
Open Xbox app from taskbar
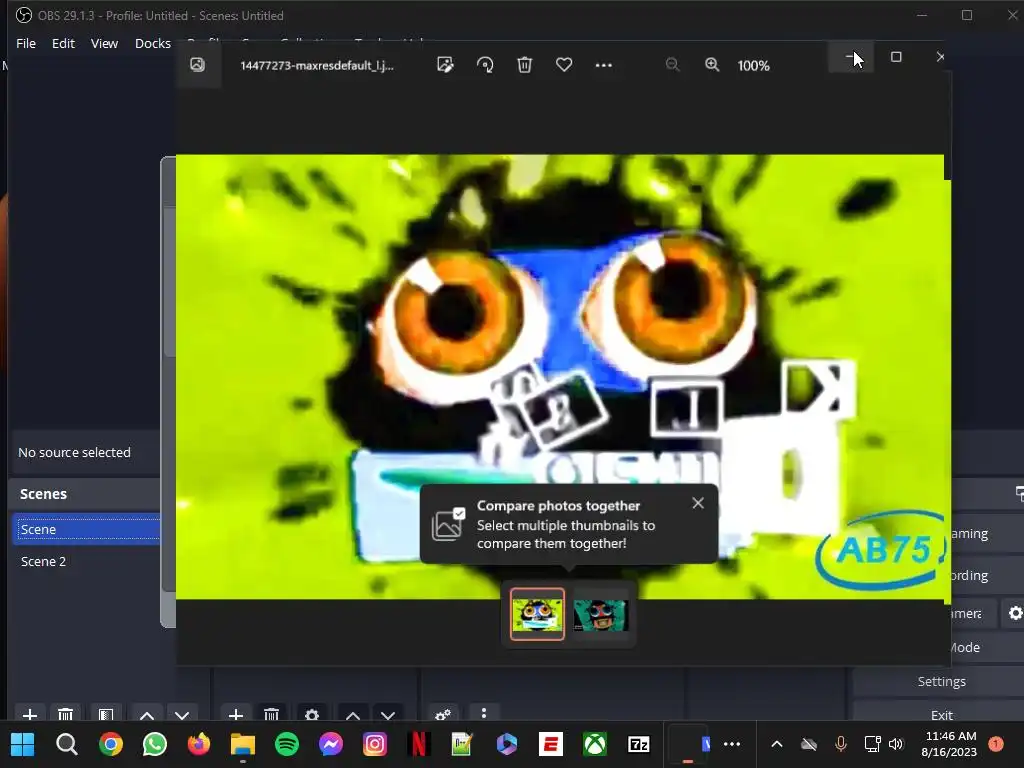[x=595, y=744]
